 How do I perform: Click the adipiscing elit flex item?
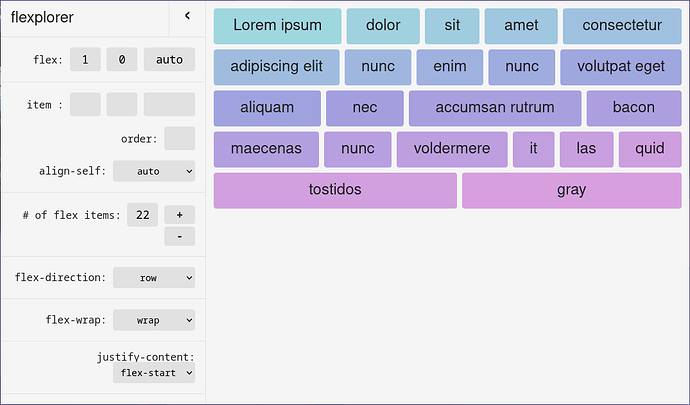(x=276, y=67)
